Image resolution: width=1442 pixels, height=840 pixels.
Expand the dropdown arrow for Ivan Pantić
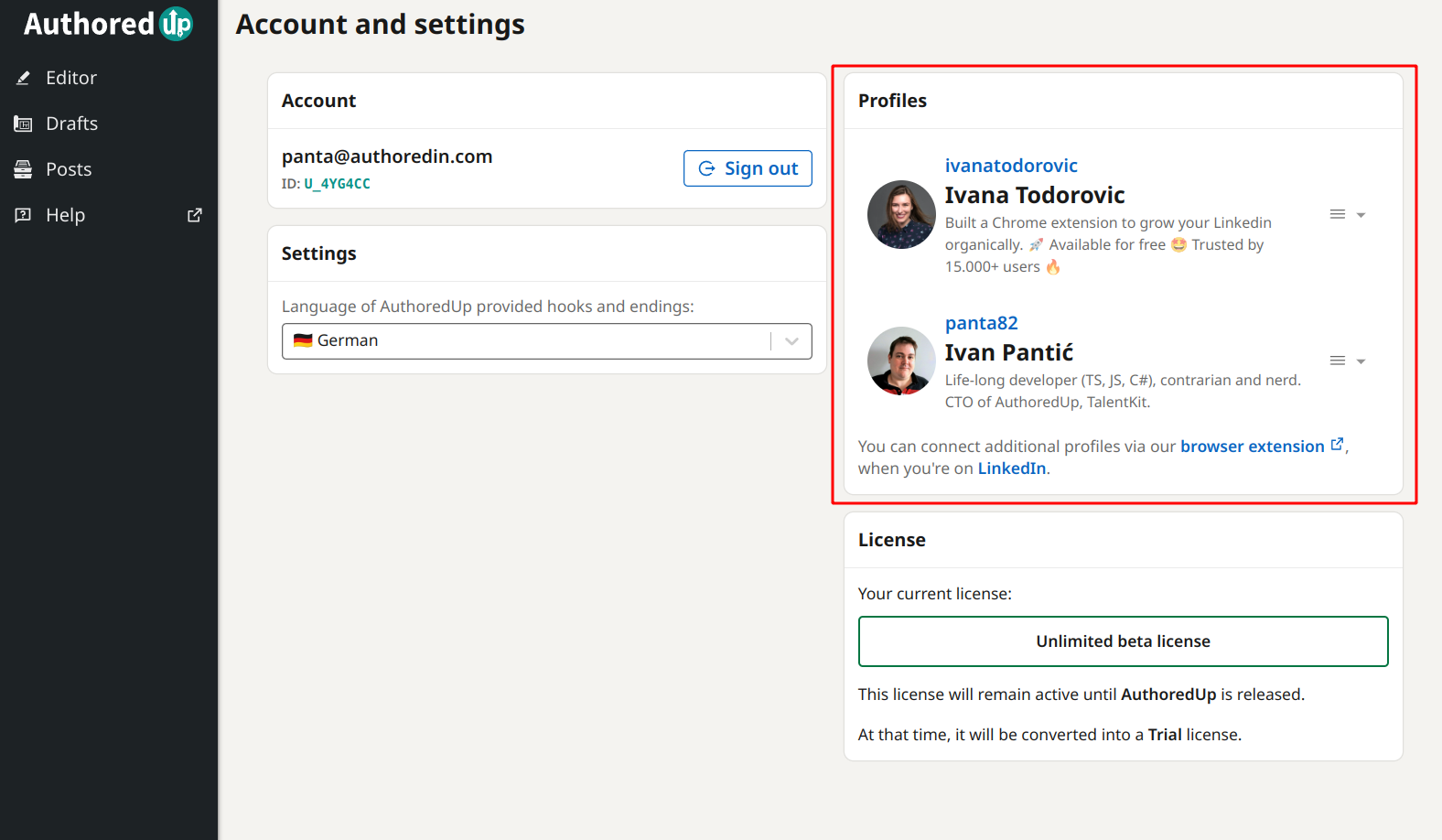pyautogui.click(x=1361, y=361)
